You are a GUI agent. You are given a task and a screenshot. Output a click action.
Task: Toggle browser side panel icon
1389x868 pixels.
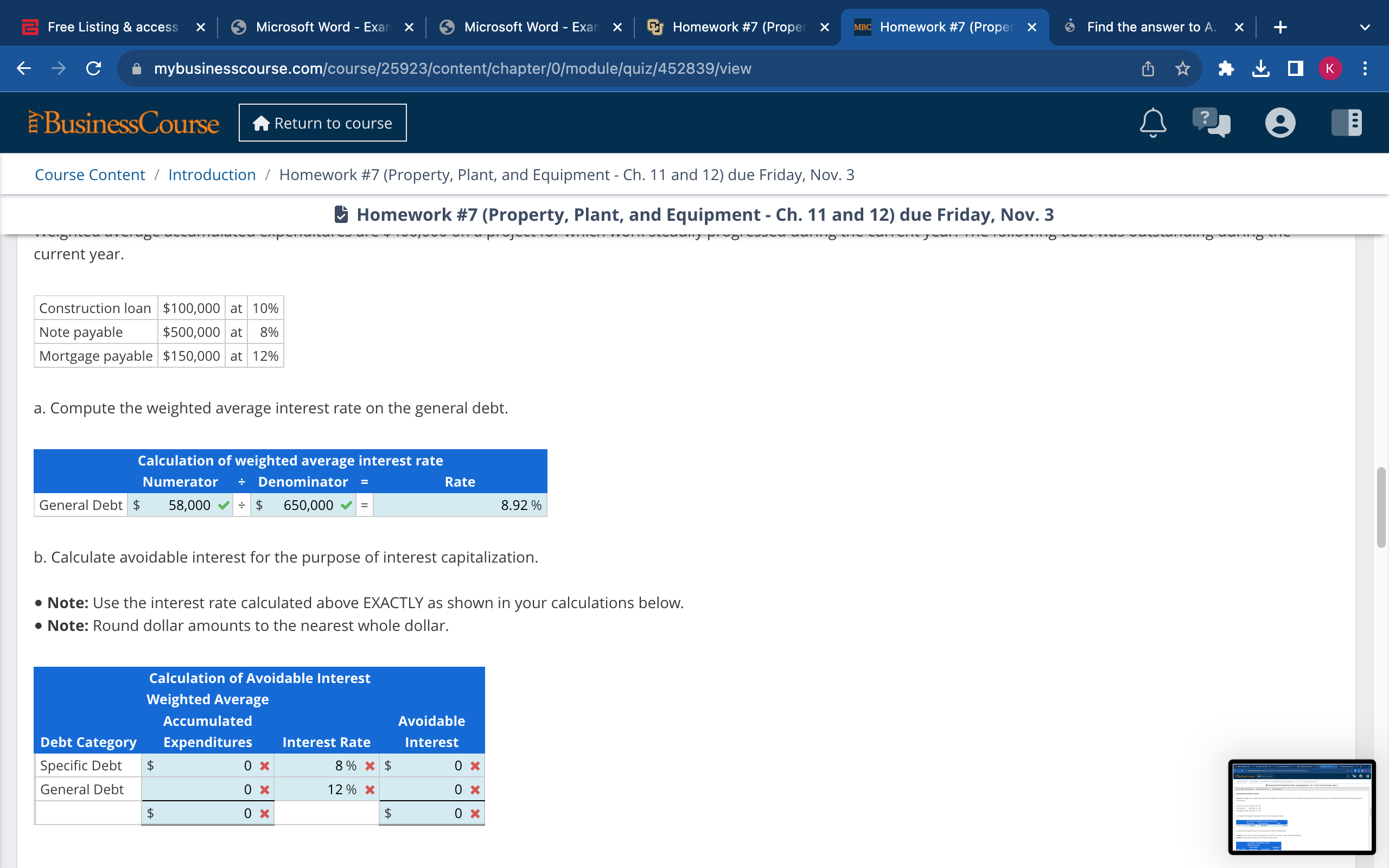[x=1295, y=69]
